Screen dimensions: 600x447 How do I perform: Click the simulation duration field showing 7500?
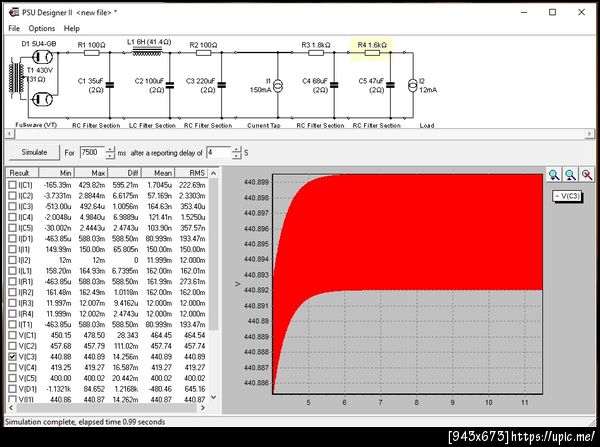click(92, 152)
